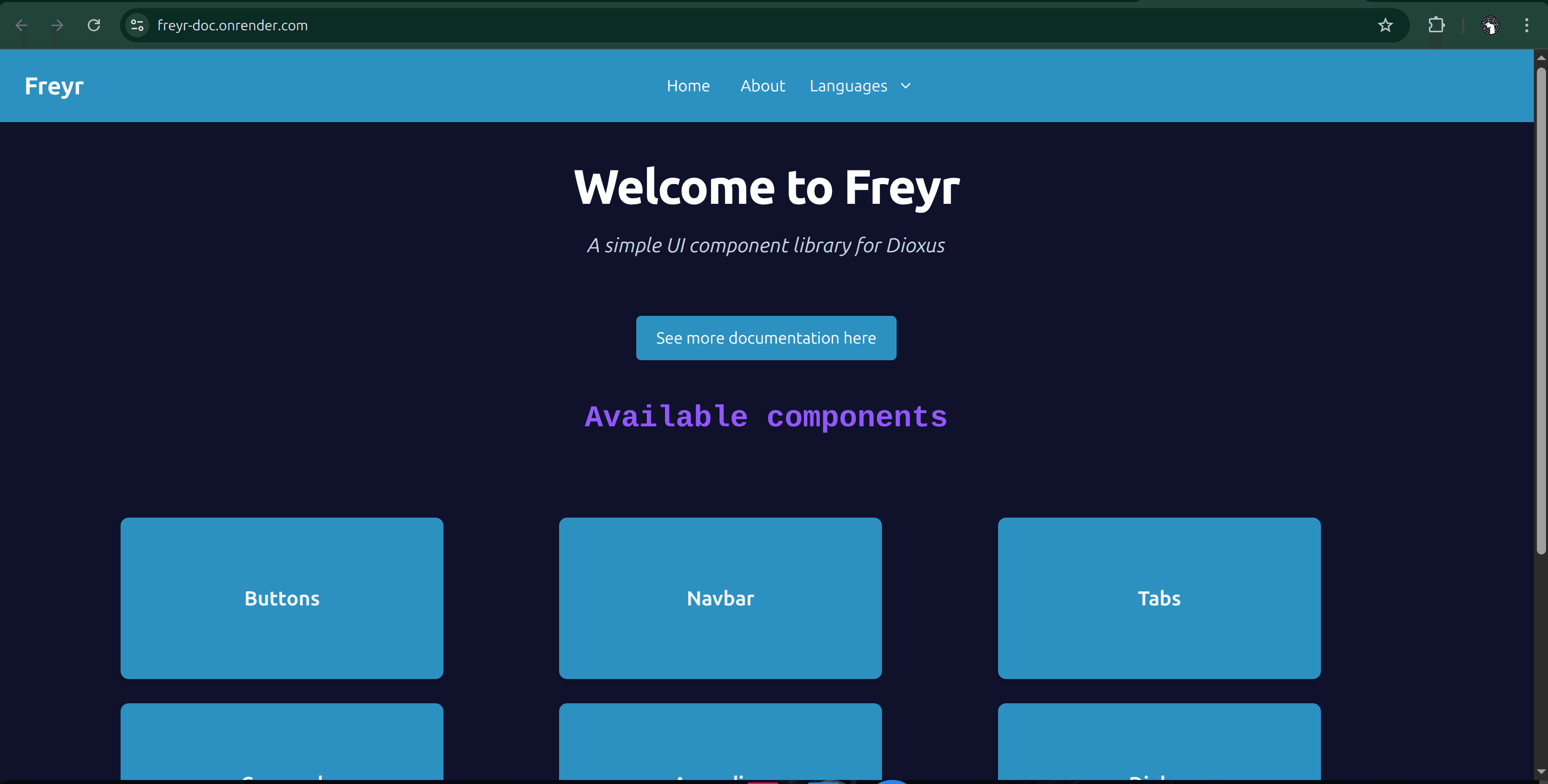Open the Navbar component card
Screen dimensions: 1548x784
[x=721, y=598]
